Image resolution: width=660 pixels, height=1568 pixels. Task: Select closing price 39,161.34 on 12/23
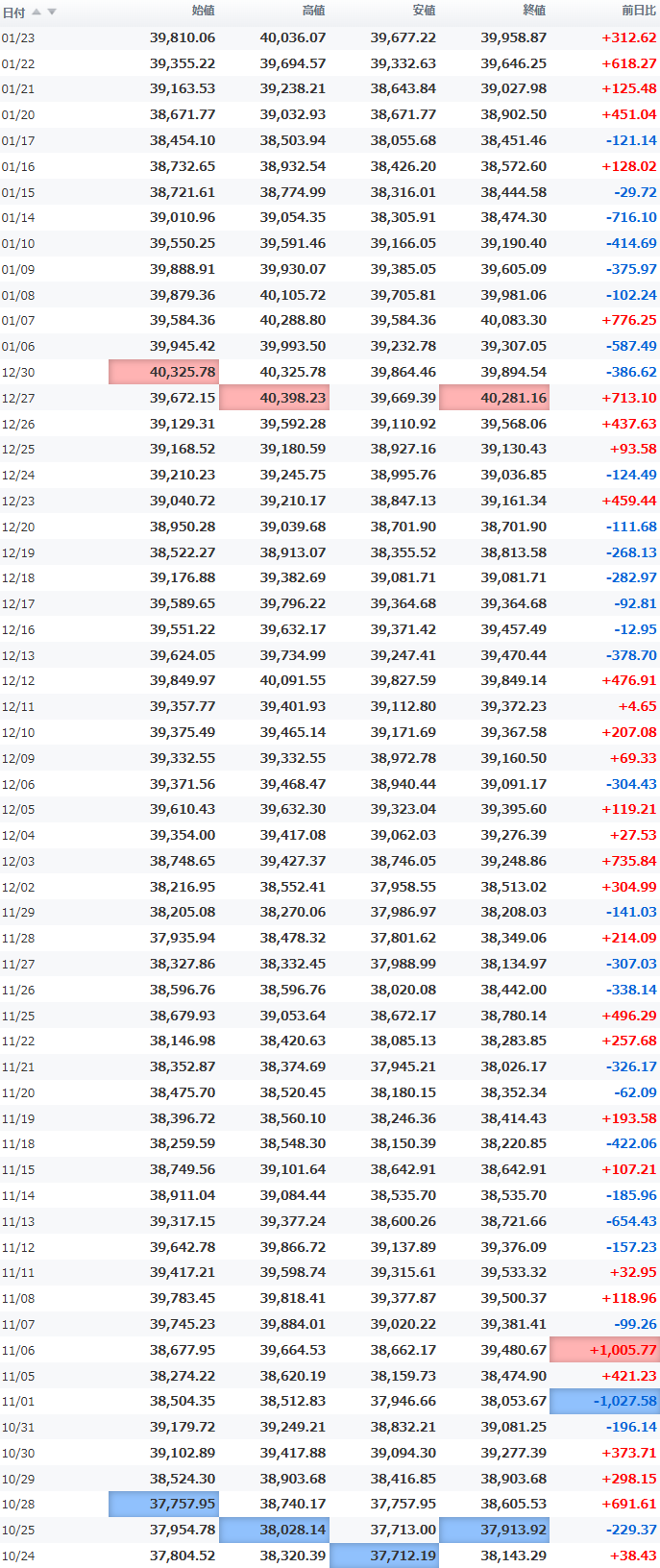point(514,501)
